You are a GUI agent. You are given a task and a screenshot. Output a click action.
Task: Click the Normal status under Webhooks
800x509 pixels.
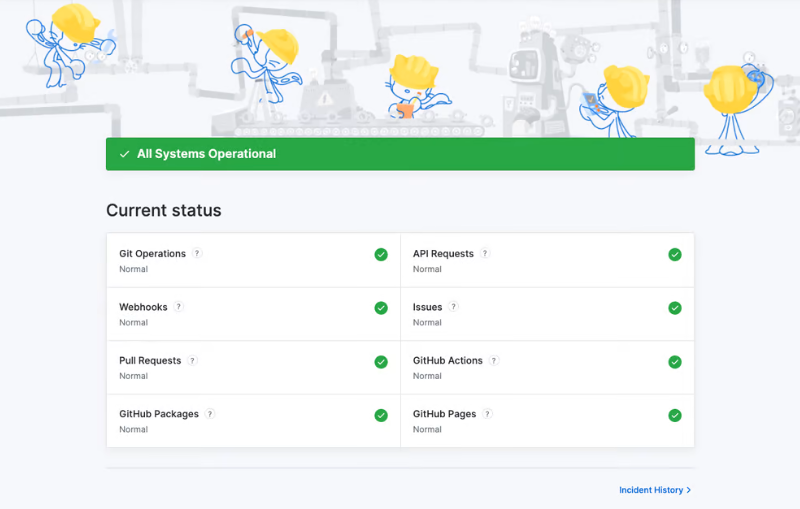click(134, 322)
